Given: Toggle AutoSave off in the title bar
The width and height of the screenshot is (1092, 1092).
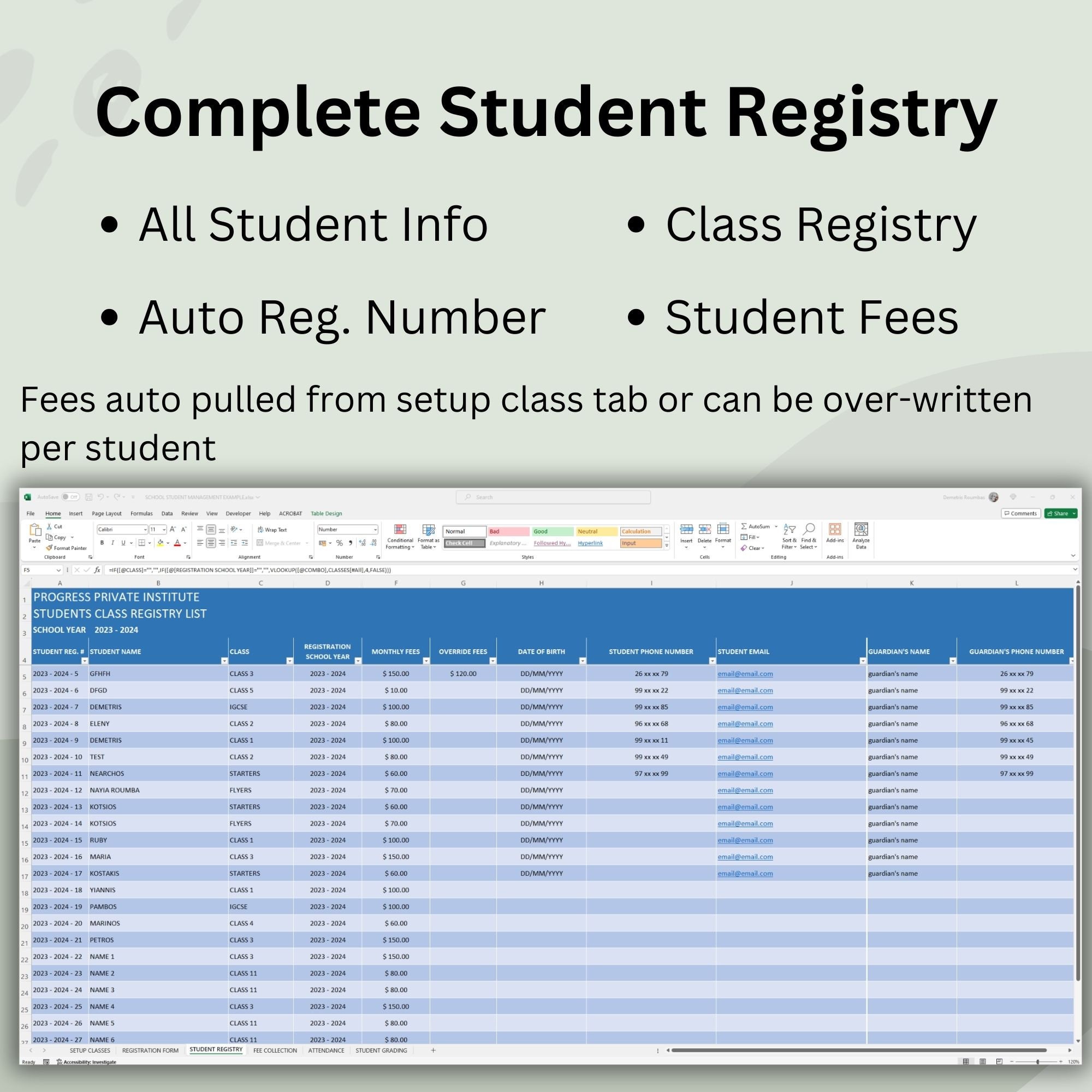Looking at the screenshot, I should coord(70,497).
